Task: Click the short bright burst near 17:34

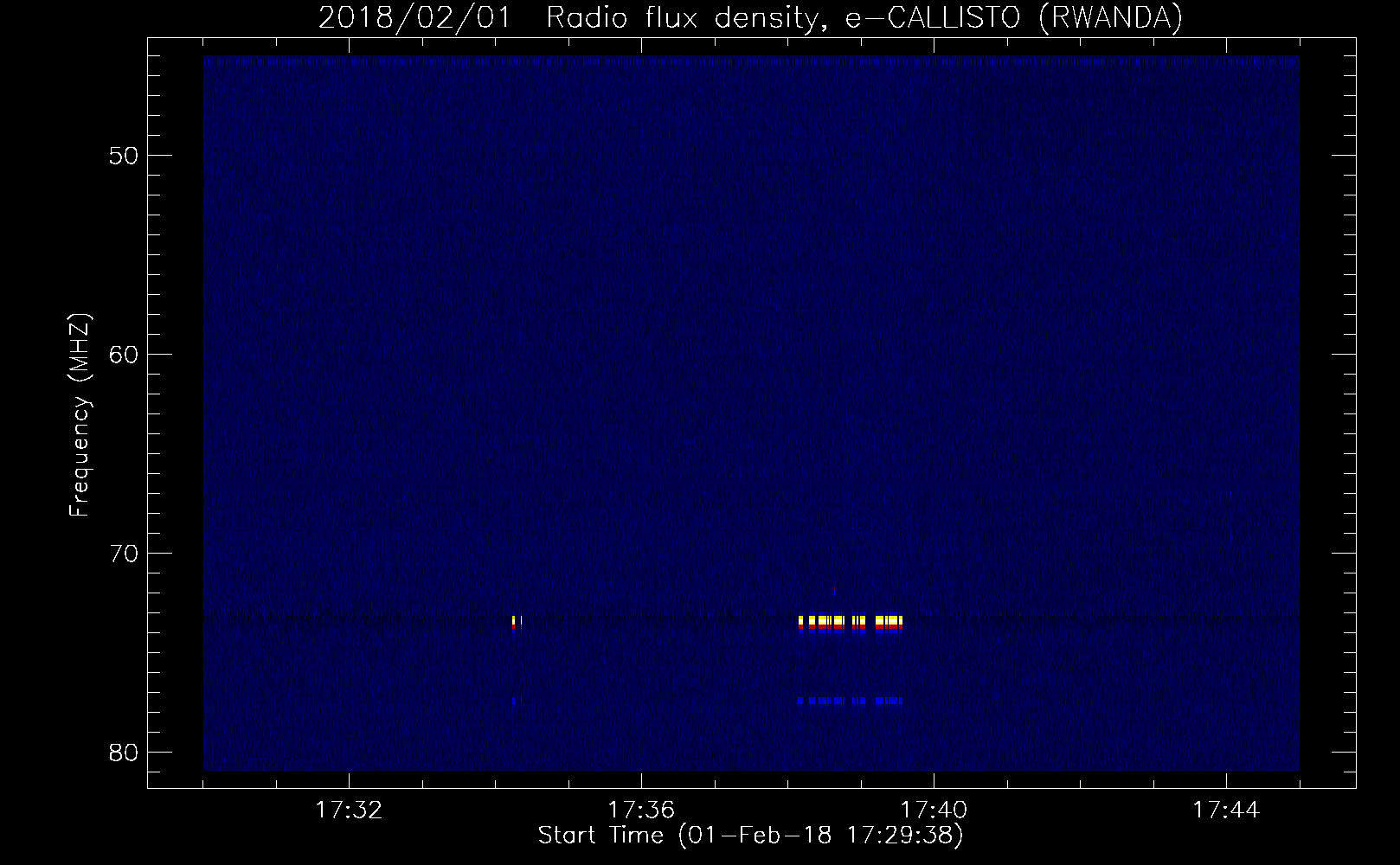Action: coord(517,624)
